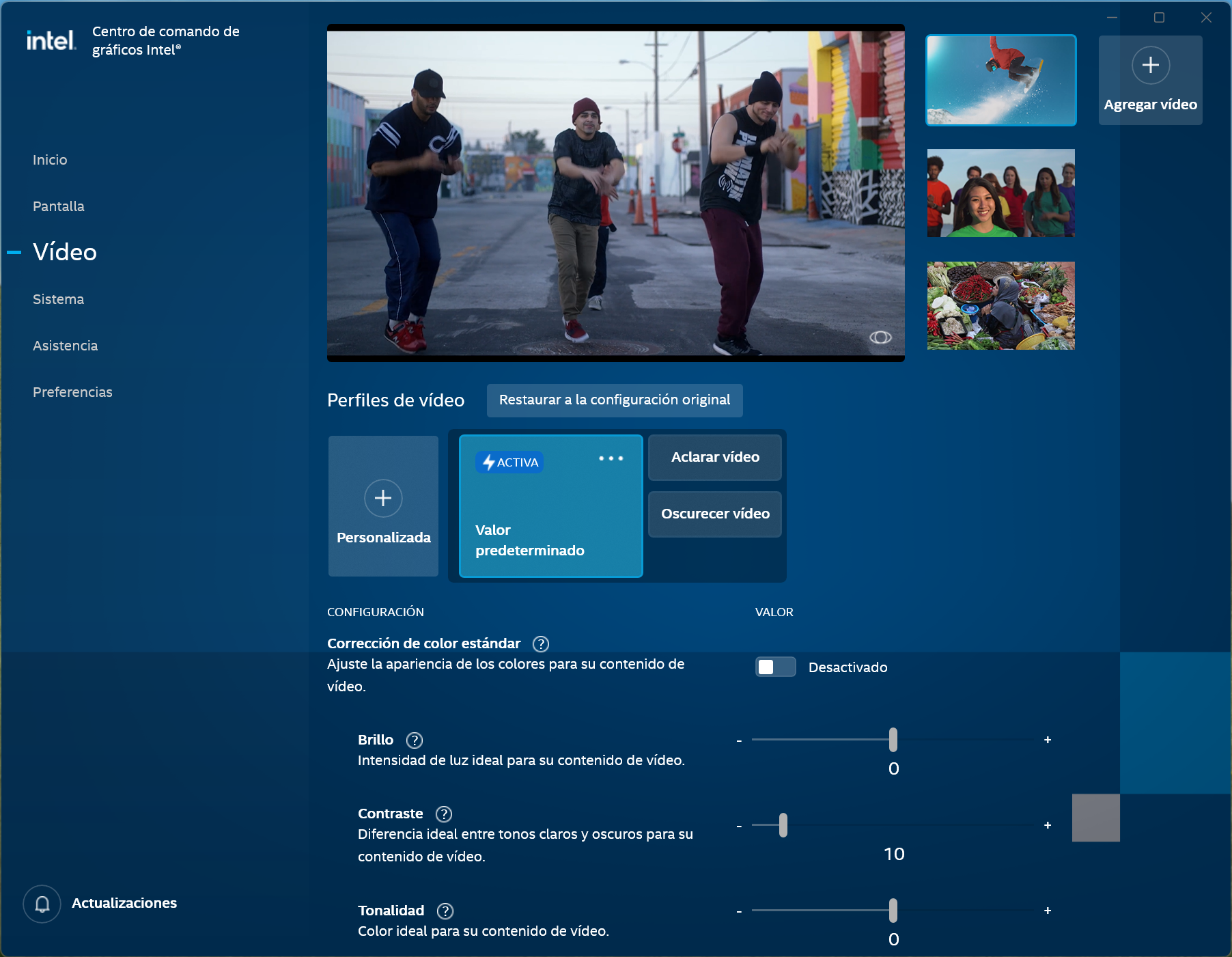Create a Personalizada video profile
Image resolution: width=1232 pixels, height=957 pixels.
click(x=383, y=506)
